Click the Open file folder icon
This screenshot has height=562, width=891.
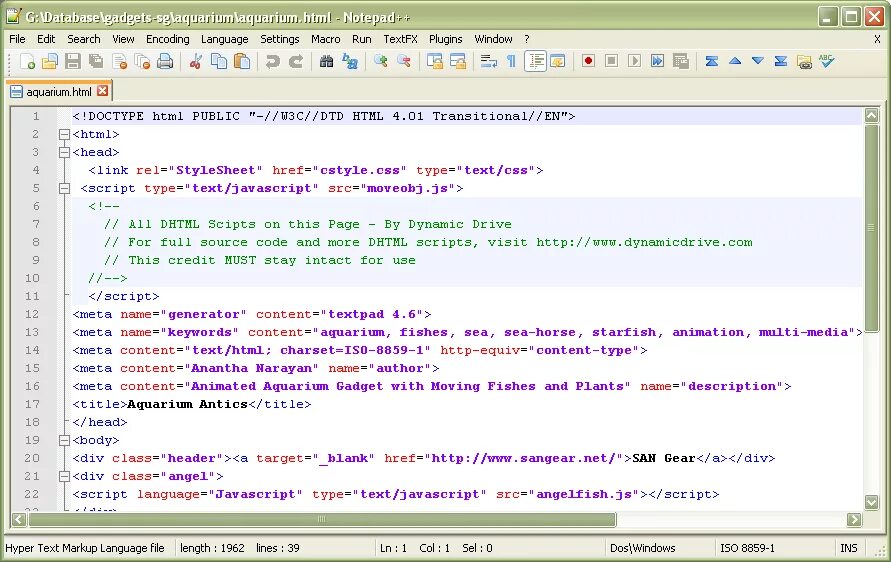tap(50, 61)
